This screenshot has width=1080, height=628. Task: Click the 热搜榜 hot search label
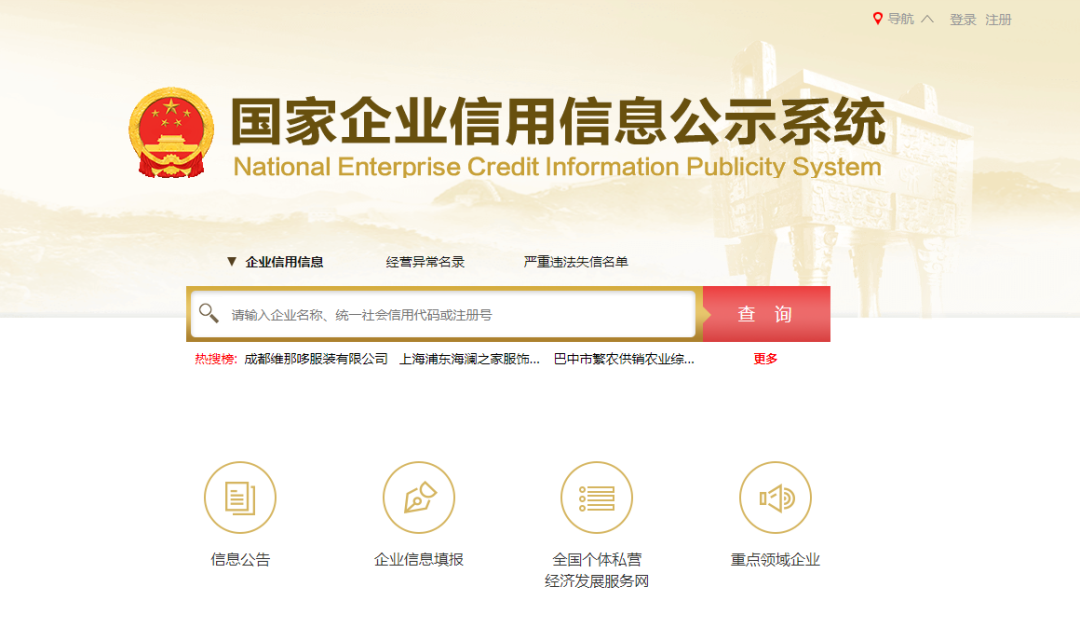pyautogui.click(x=216, y=359)
